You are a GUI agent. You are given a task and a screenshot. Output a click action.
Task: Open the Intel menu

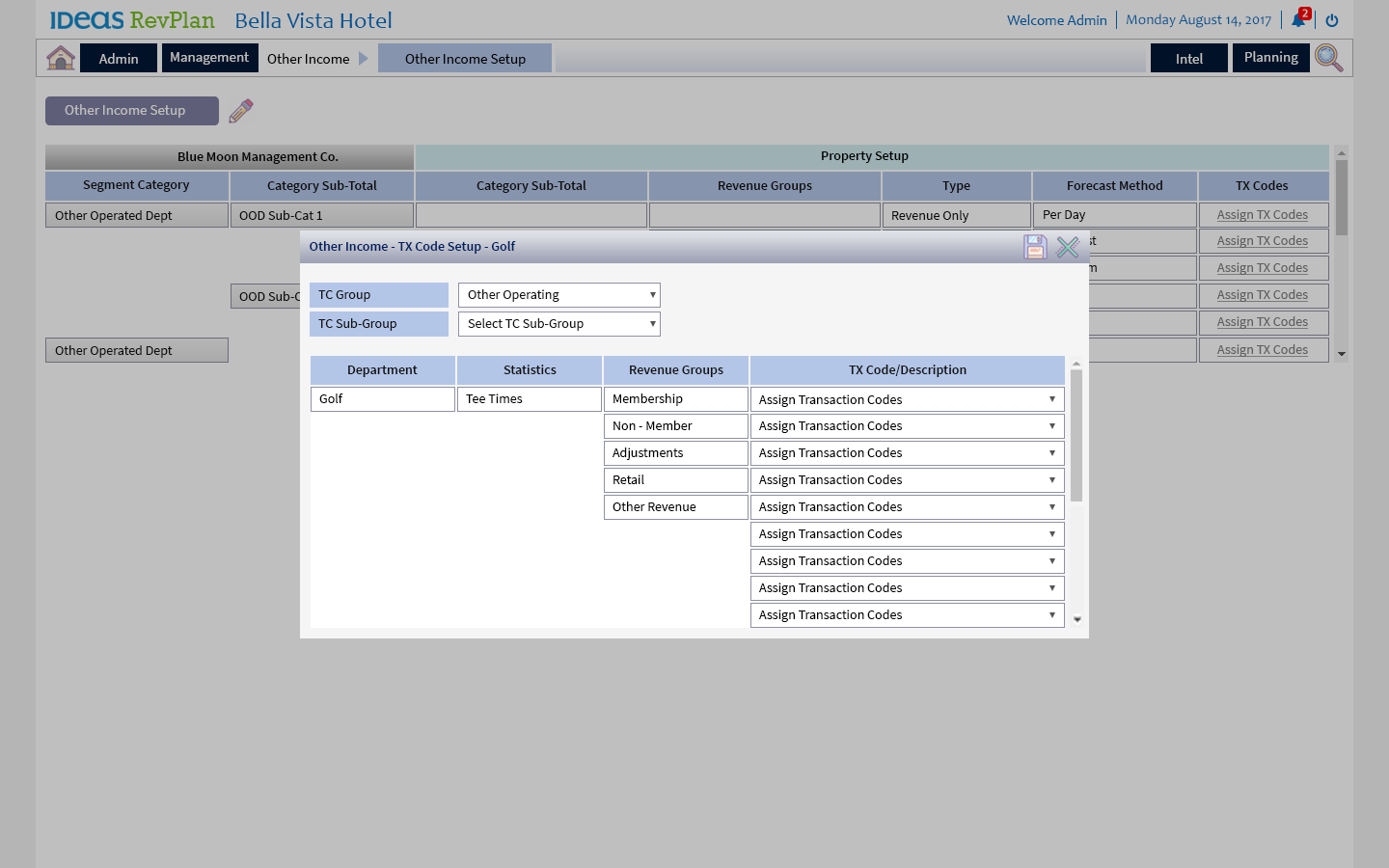click(x=1188, y=59)
